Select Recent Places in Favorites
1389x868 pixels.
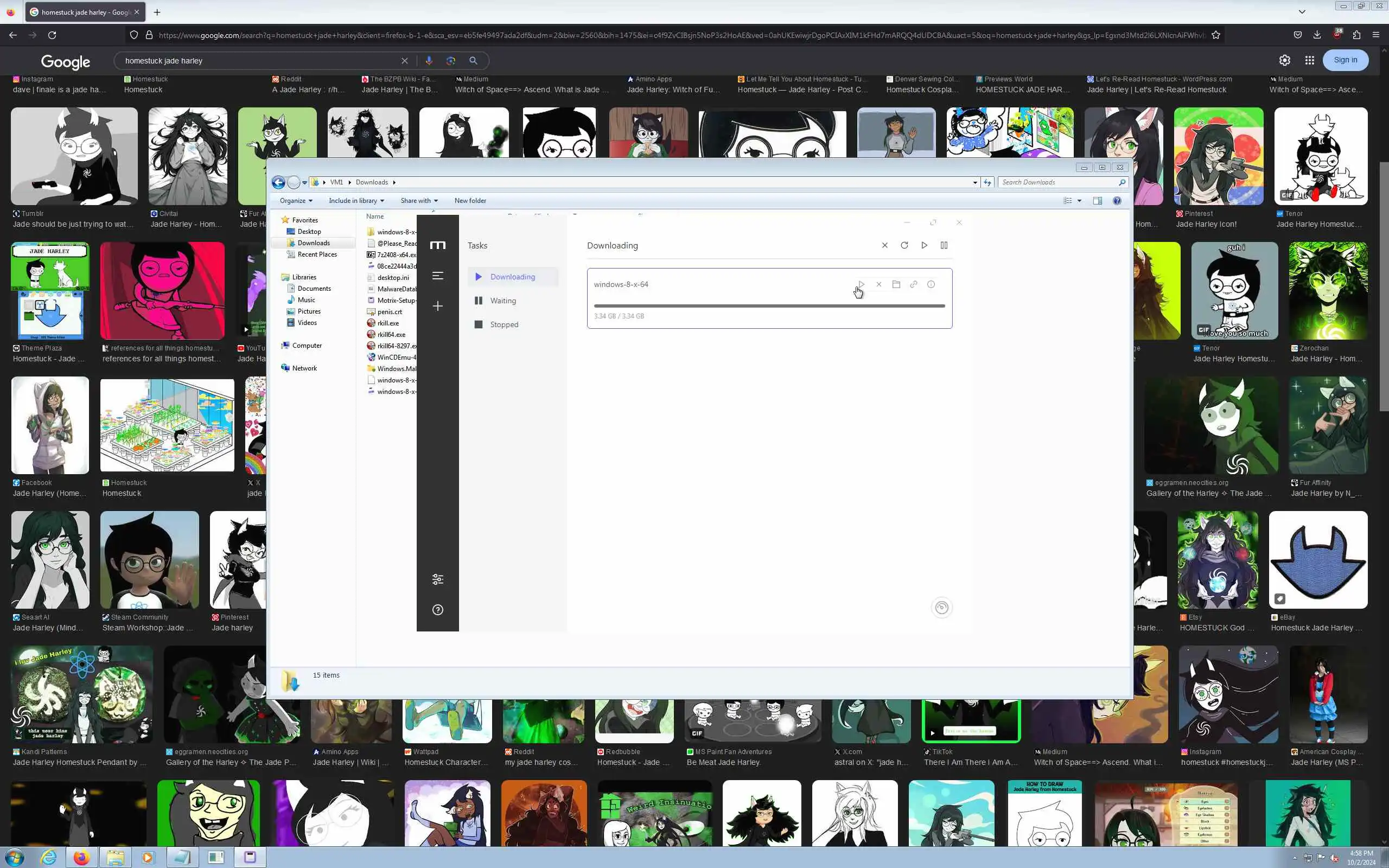tap(317, 254)
